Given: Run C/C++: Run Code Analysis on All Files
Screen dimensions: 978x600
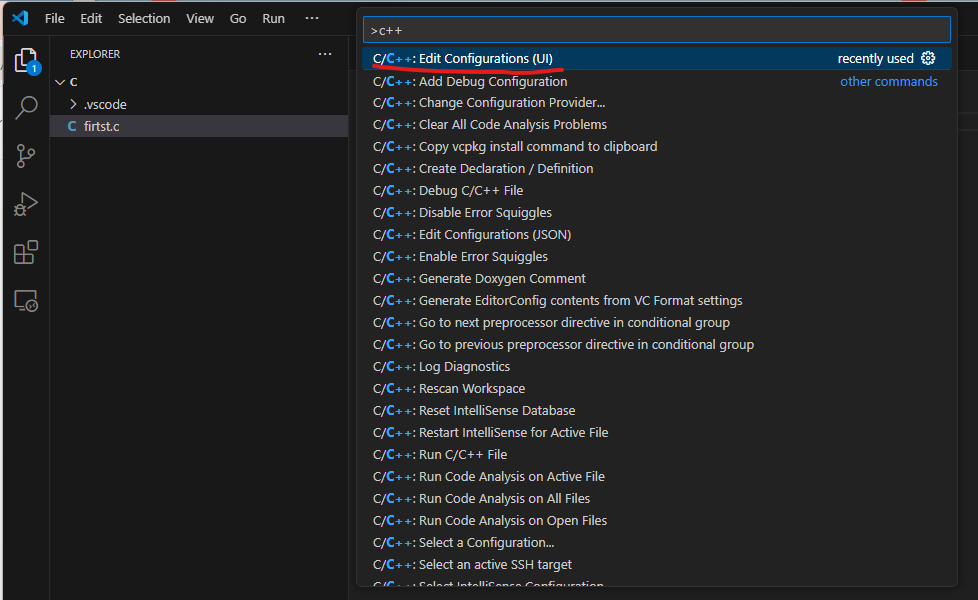Looking at the screenshot, I should coord(657,498).
